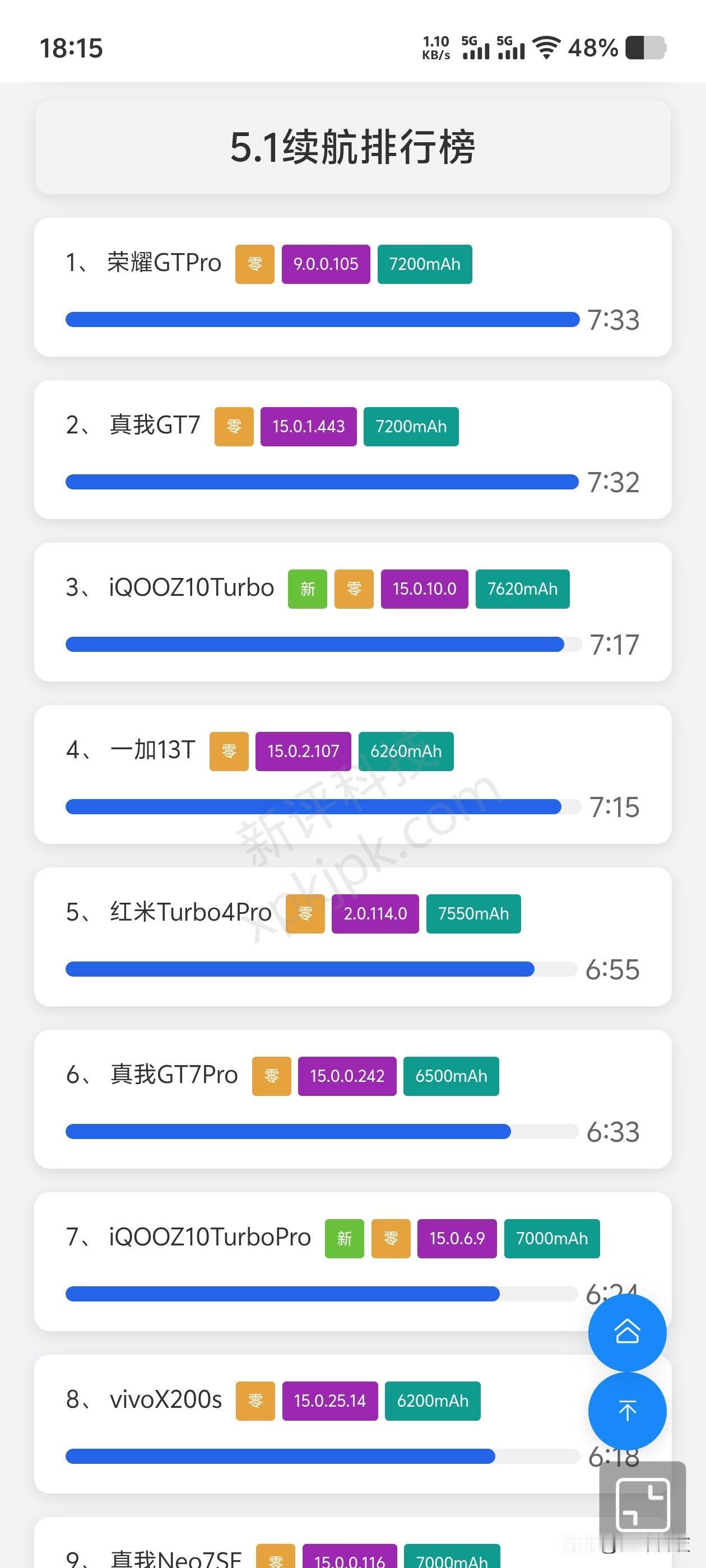Screen dimensions: 706x1568
Task: Tap orange 零 badge beside 荣耀GTPro
Action: pyautogui.click(x=254, y=264)
